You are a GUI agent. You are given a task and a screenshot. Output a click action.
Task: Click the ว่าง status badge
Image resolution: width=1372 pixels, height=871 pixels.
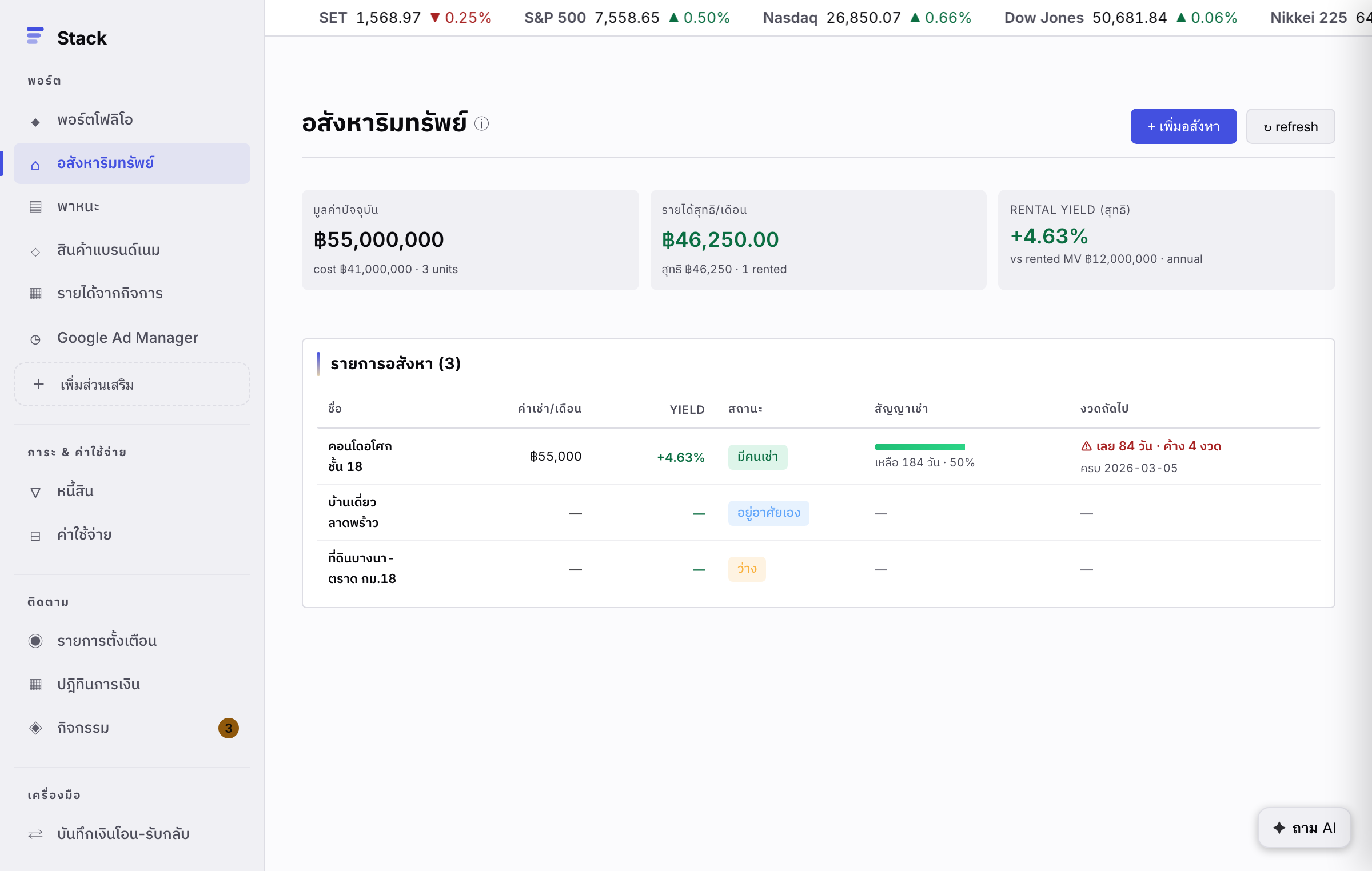point(747,569)
